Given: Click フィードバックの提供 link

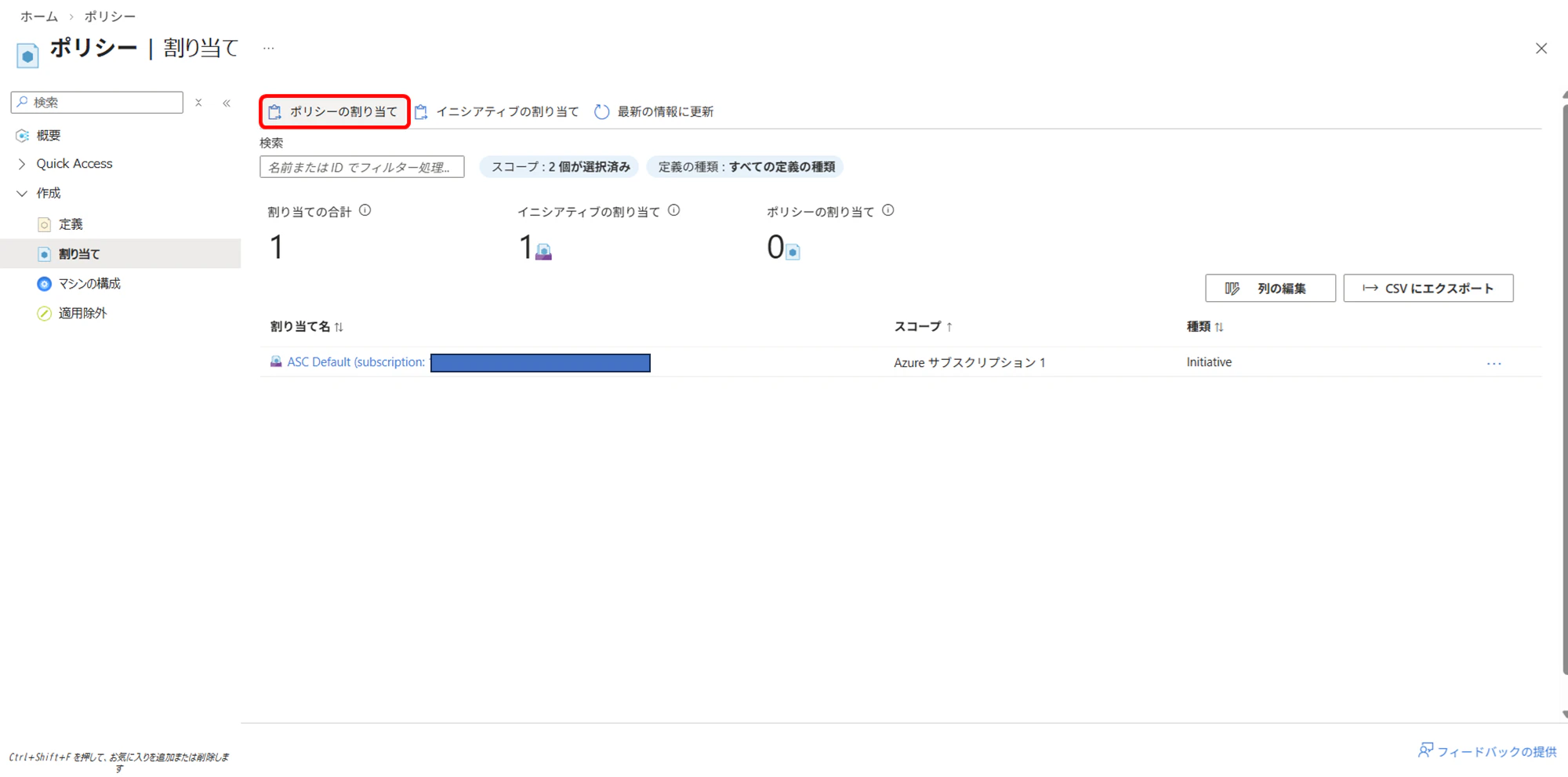Looking at the screenshot, I should point(1497,752).
